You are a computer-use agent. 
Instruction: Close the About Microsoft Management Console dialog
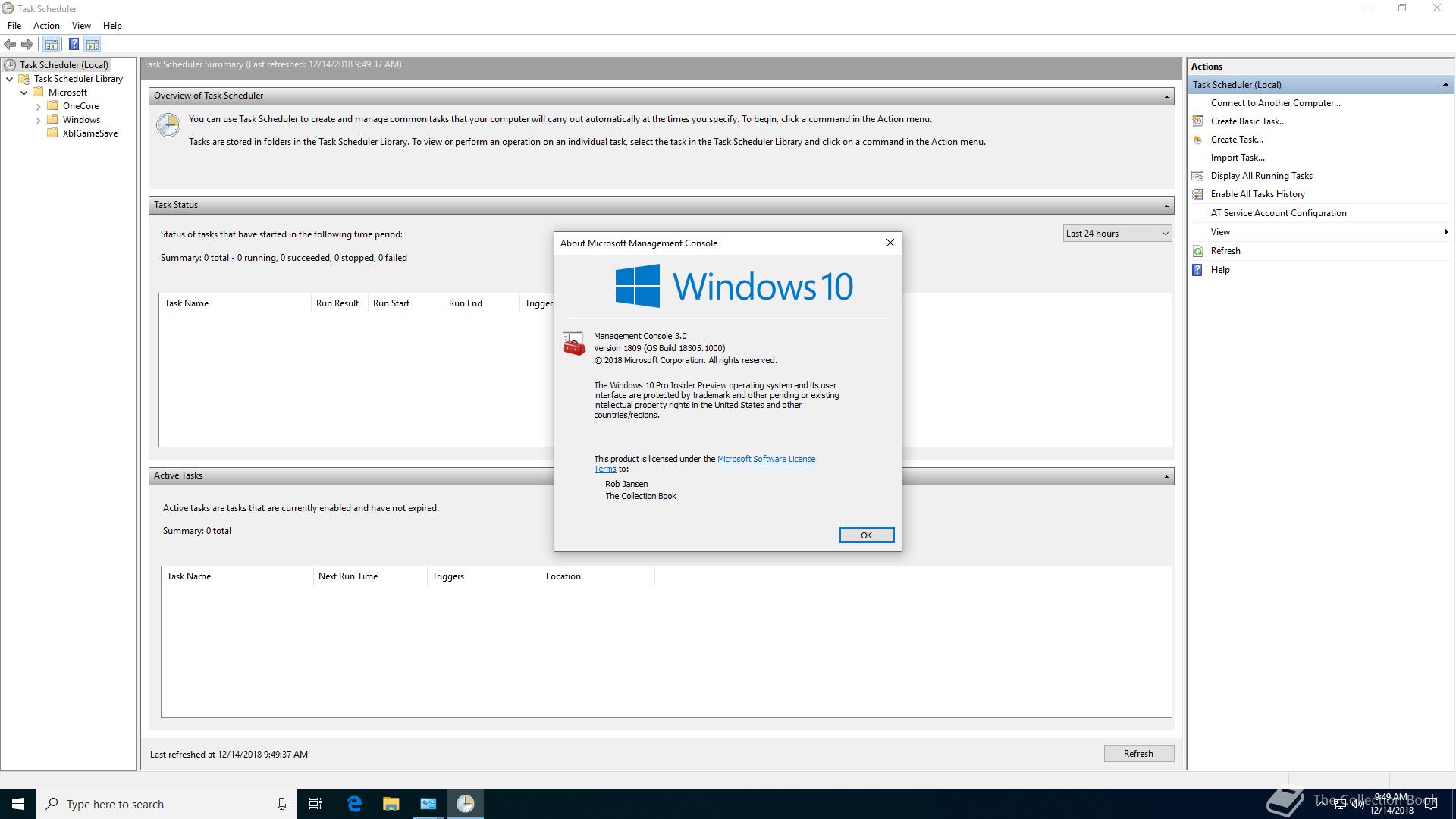point(890,243)
